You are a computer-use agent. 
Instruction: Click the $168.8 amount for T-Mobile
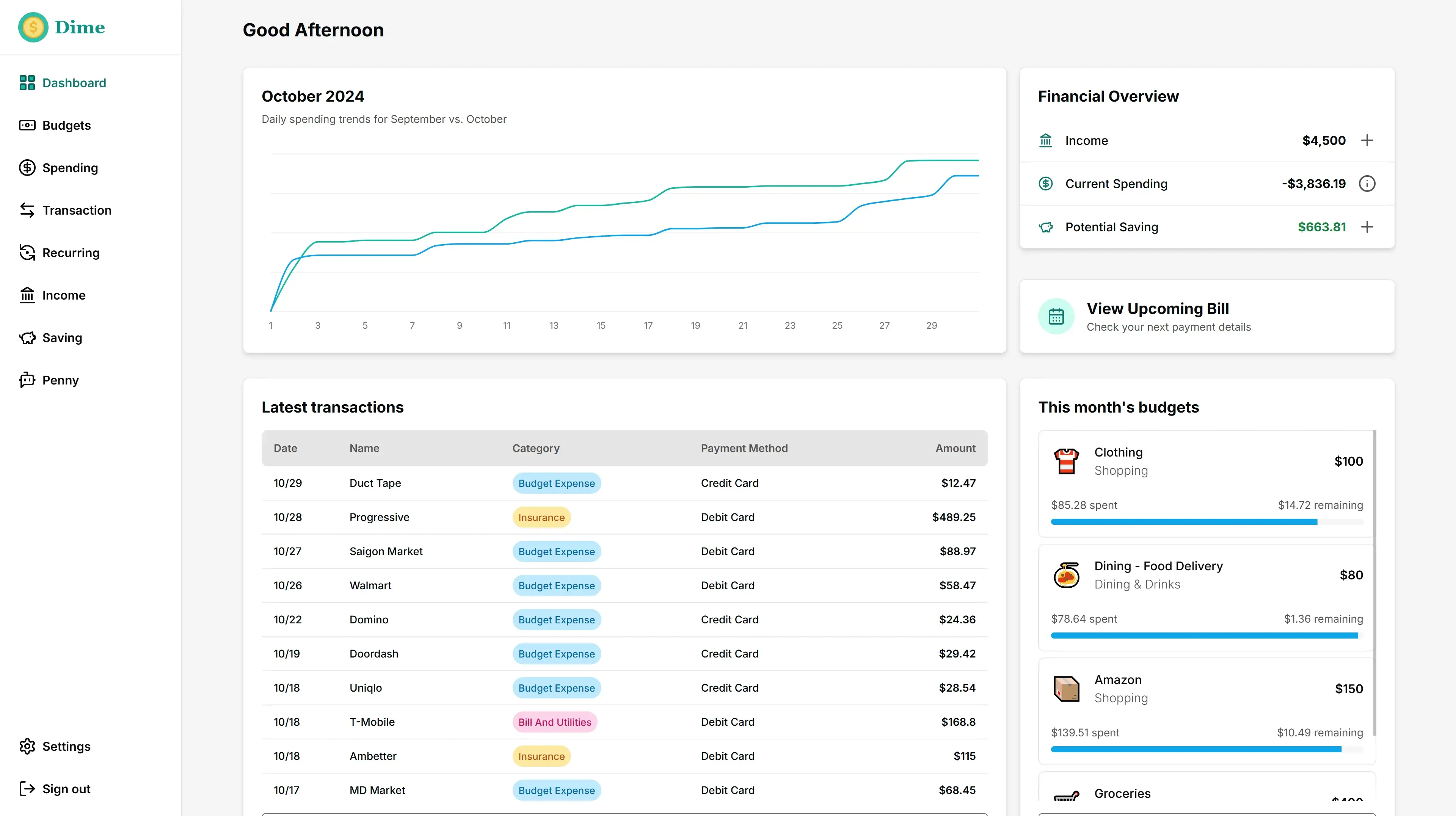tap(958, 722)
